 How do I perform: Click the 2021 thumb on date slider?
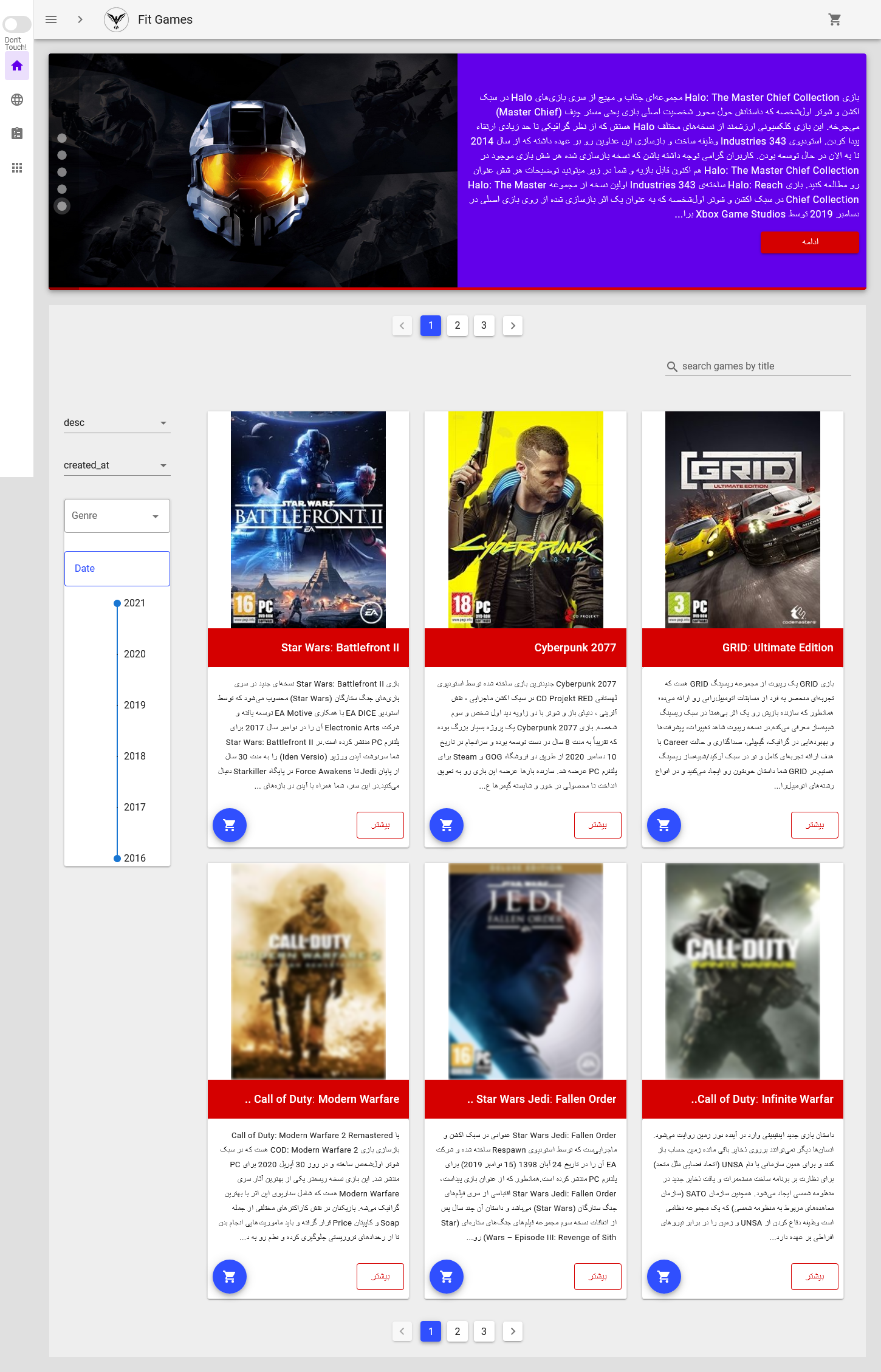click(117, 603)
